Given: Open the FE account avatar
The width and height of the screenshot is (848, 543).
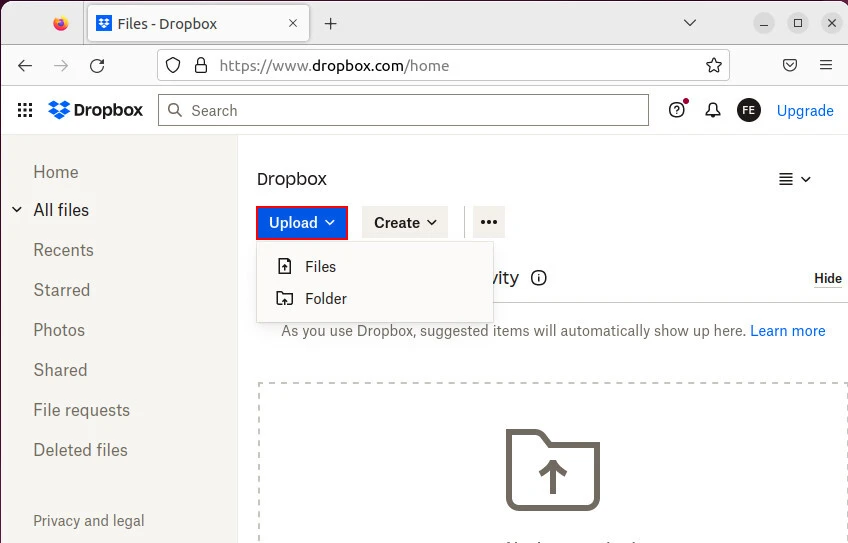Looking at the screenshot, I should [749, 111].
